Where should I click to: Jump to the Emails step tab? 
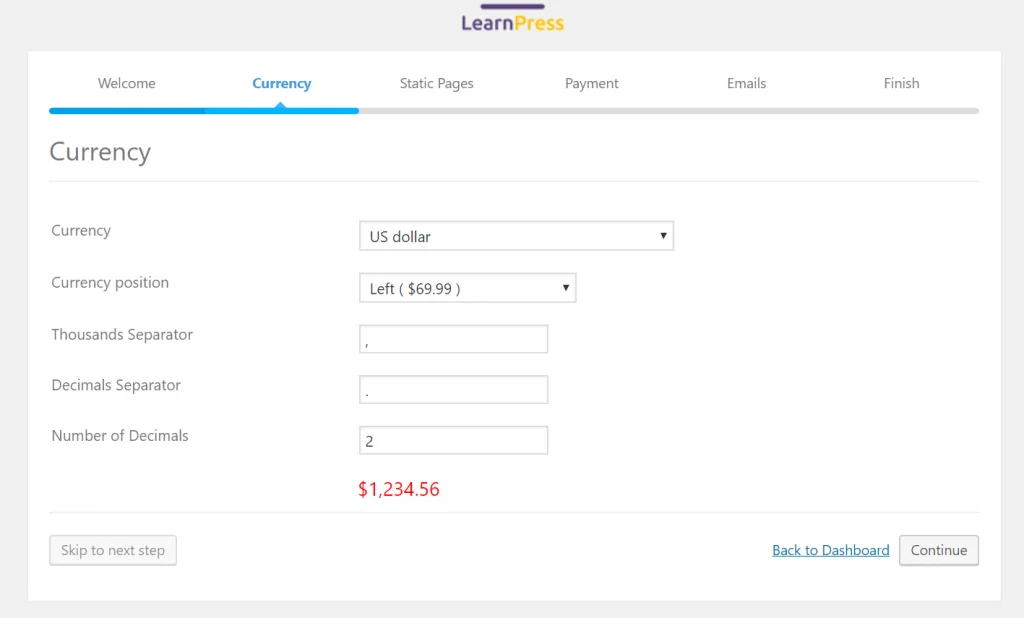pos(746,83)
